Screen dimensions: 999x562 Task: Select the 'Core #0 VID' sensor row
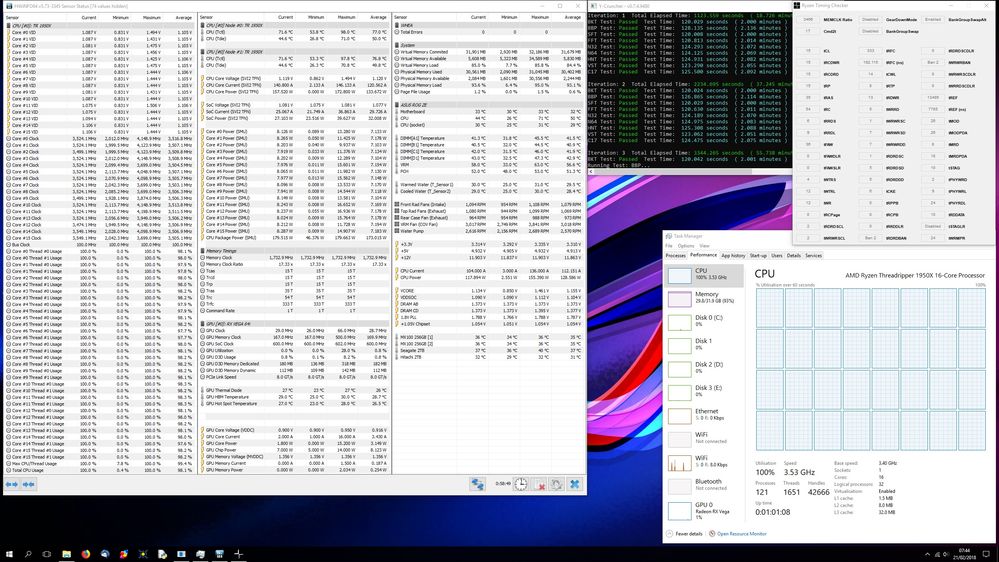[99, 32]
